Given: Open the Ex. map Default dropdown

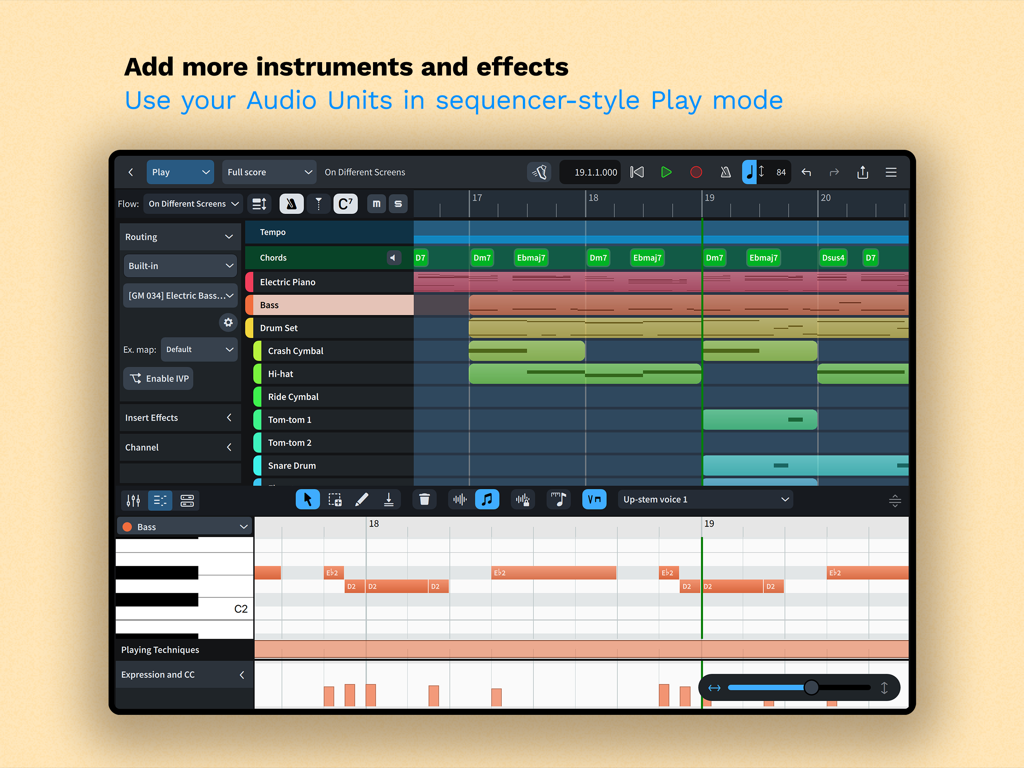Looking at the screenshot, I should point(199,349).
